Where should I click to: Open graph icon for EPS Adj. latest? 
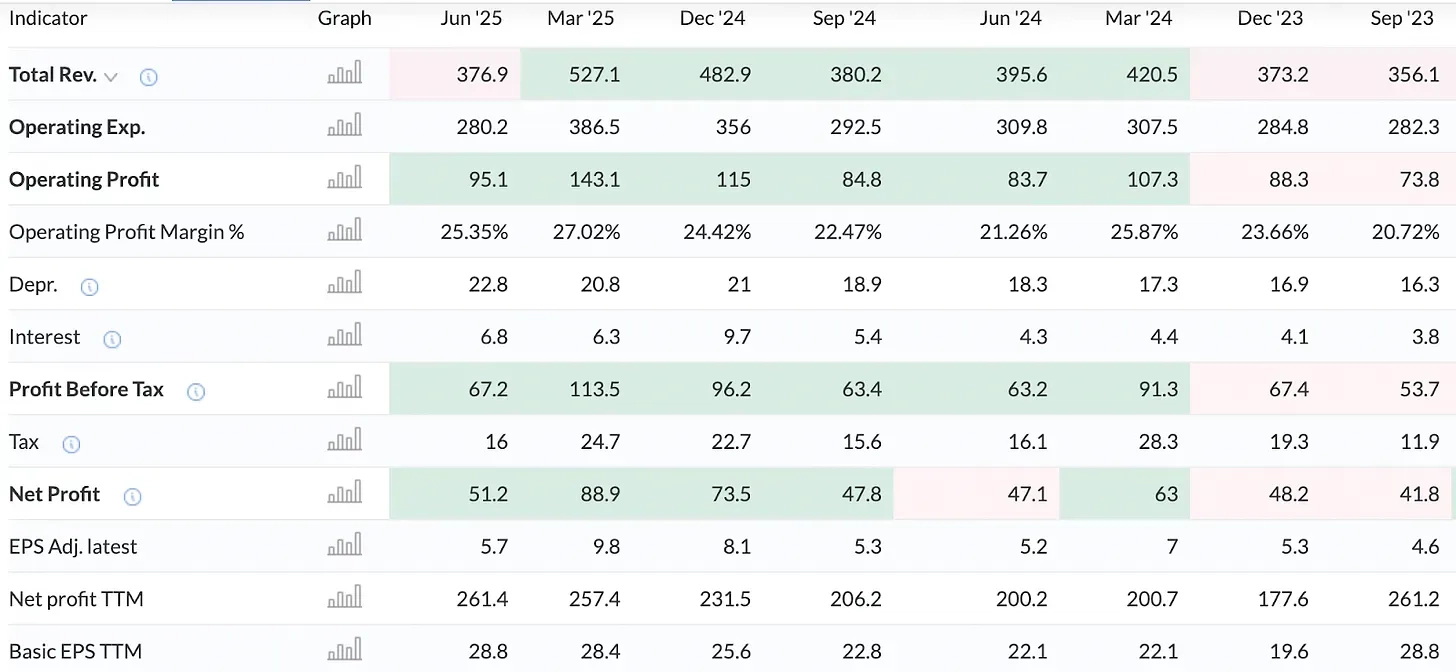(345, 546)
